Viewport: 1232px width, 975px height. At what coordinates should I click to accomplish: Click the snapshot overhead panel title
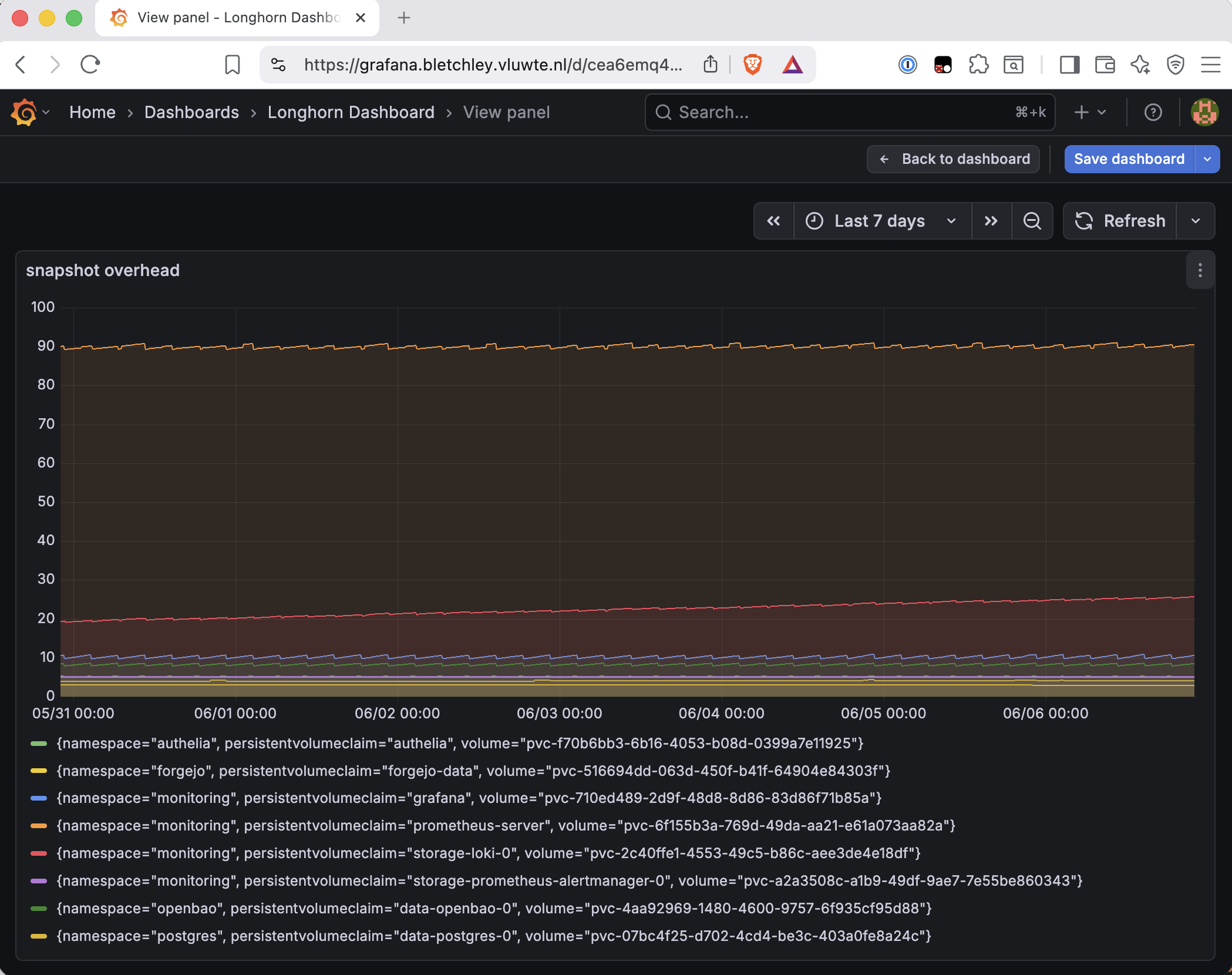(103, 270)
